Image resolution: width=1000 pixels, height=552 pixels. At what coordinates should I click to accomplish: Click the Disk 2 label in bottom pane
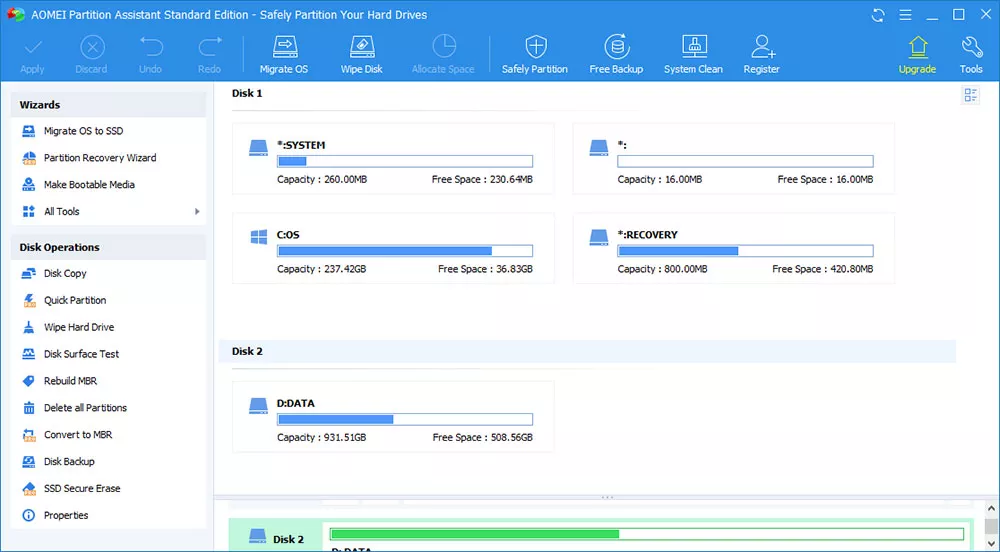(288, 539)
